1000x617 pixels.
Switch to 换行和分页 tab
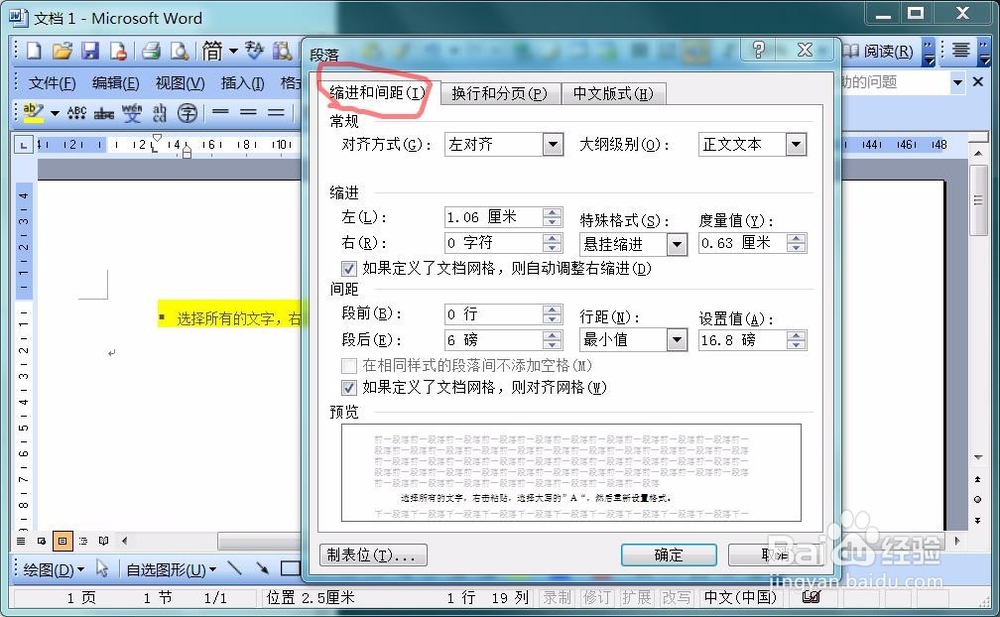(499, 94)
